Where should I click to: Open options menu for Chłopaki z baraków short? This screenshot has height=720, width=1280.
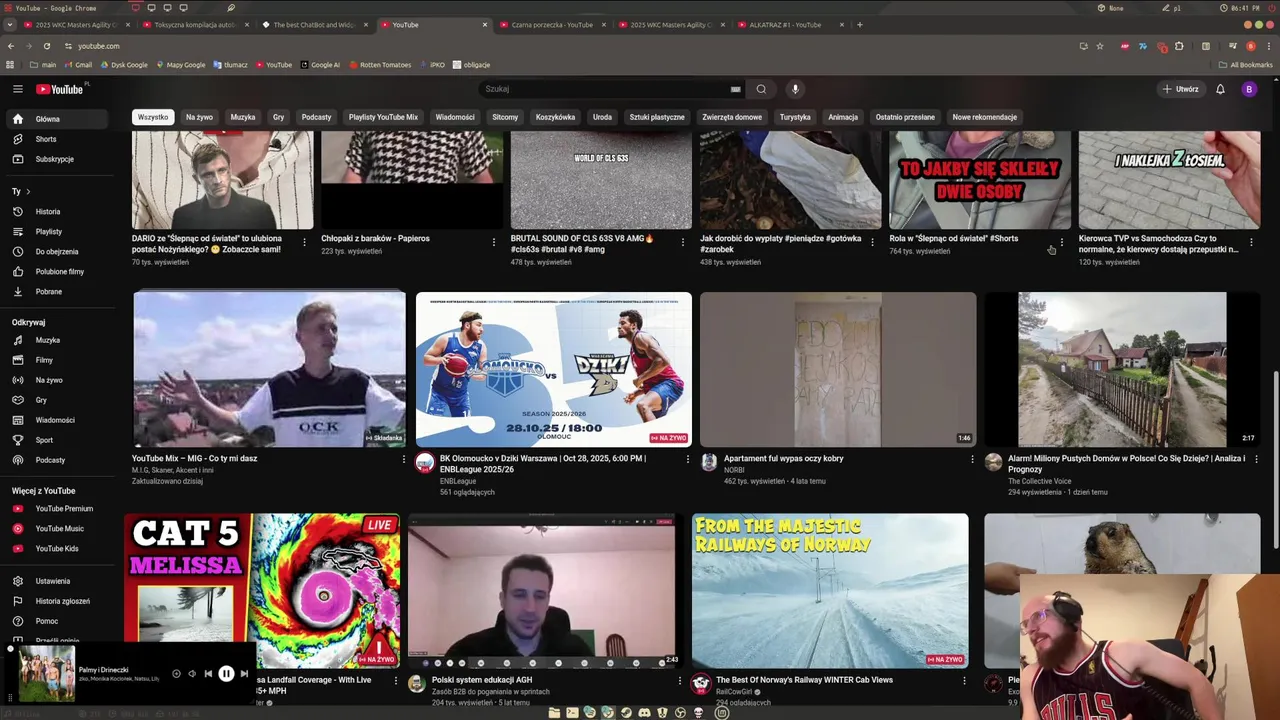point(494,242)
